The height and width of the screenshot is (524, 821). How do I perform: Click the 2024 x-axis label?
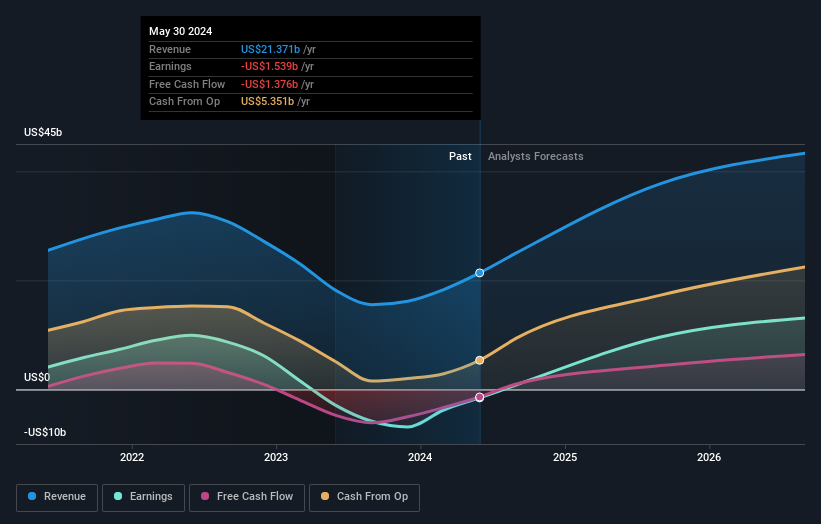tap(420, 457)
